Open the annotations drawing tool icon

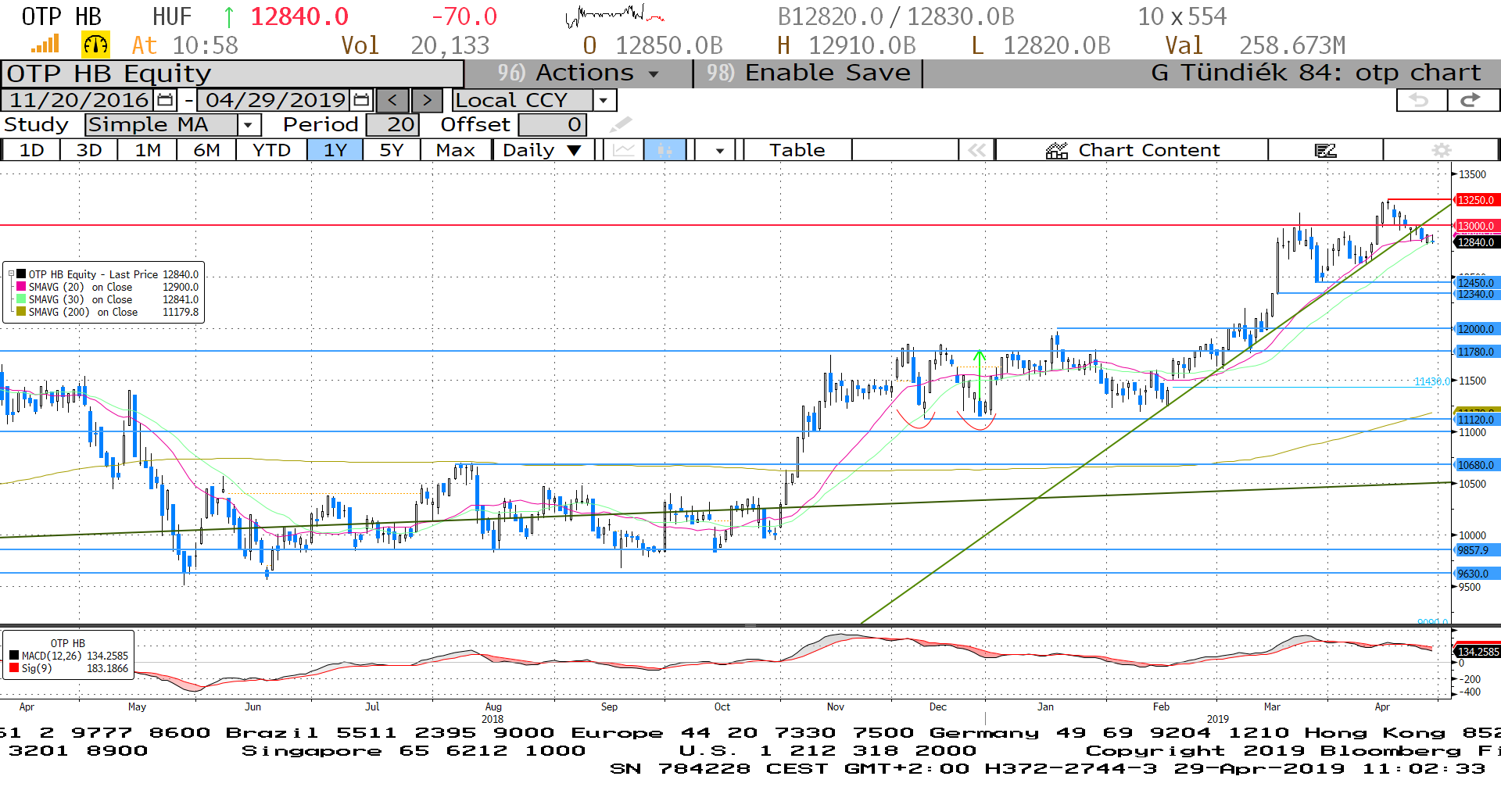pos(1325,150)
